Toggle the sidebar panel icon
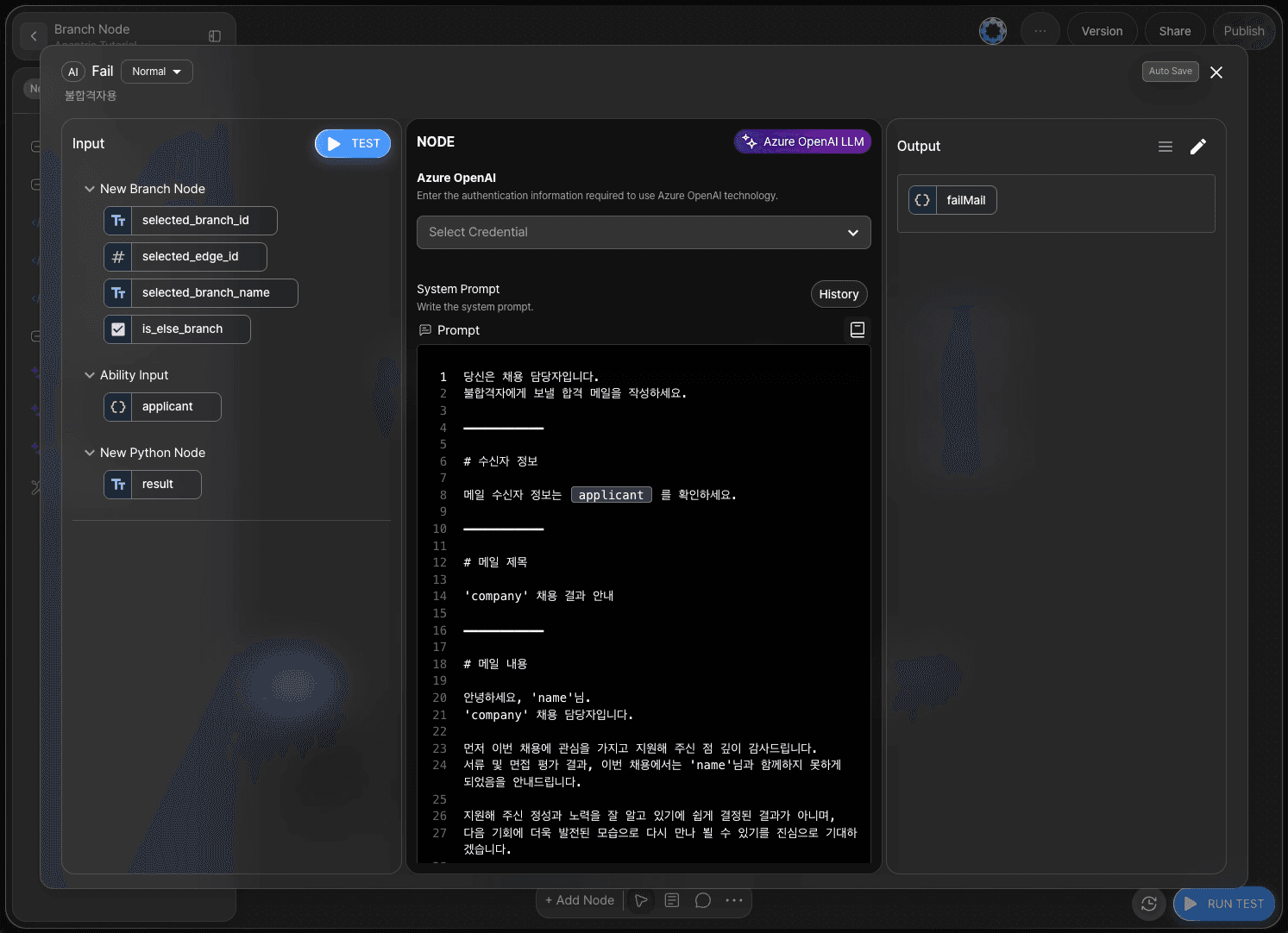 pyautogui.click(x=215, y=36)
